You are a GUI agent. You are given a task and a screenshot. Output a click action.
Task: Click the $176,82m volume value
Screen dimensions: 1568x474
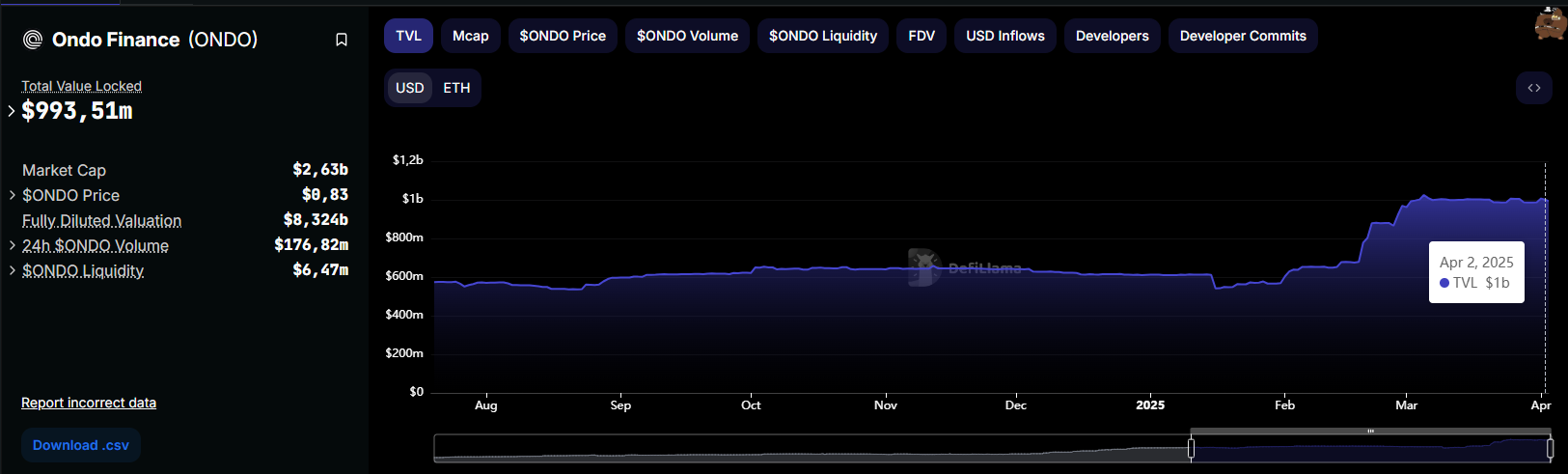pos(311,245)
